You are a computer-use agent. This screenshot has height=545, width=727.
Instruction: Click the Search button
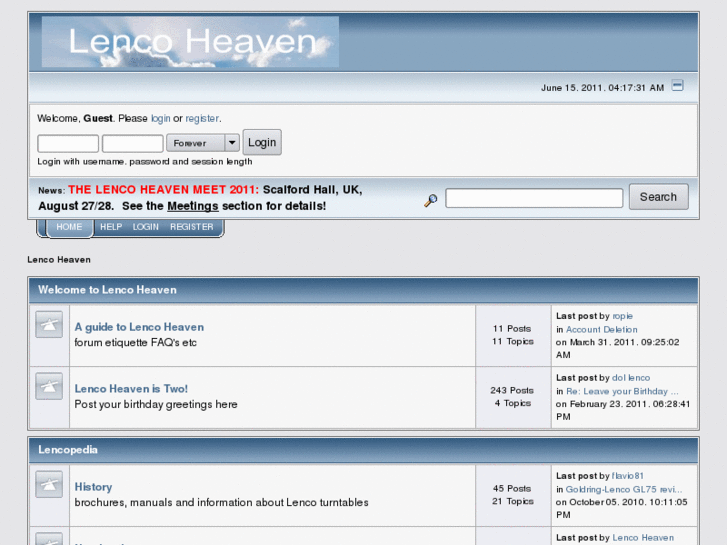(x=658, y=197)
